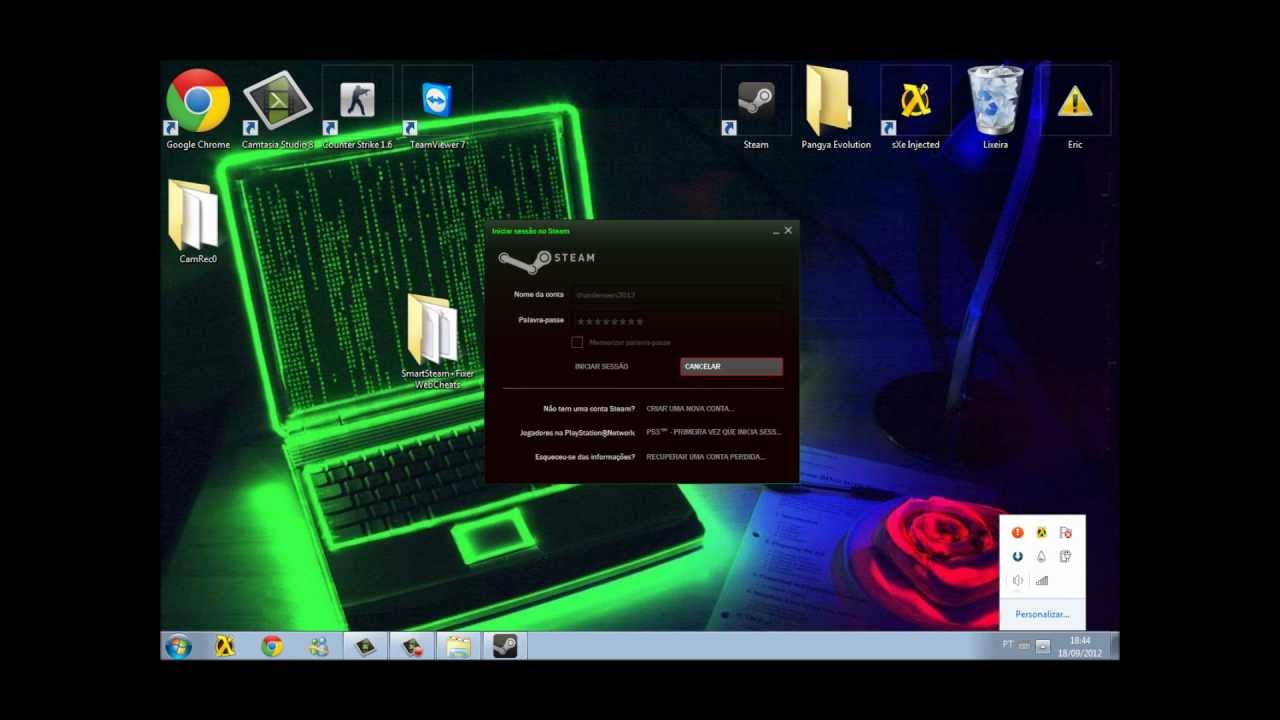Click the network signal bars tray icon
The height and width of the screenshot is (720, 1280).
pyautogui.click(x=1042, y=580)
